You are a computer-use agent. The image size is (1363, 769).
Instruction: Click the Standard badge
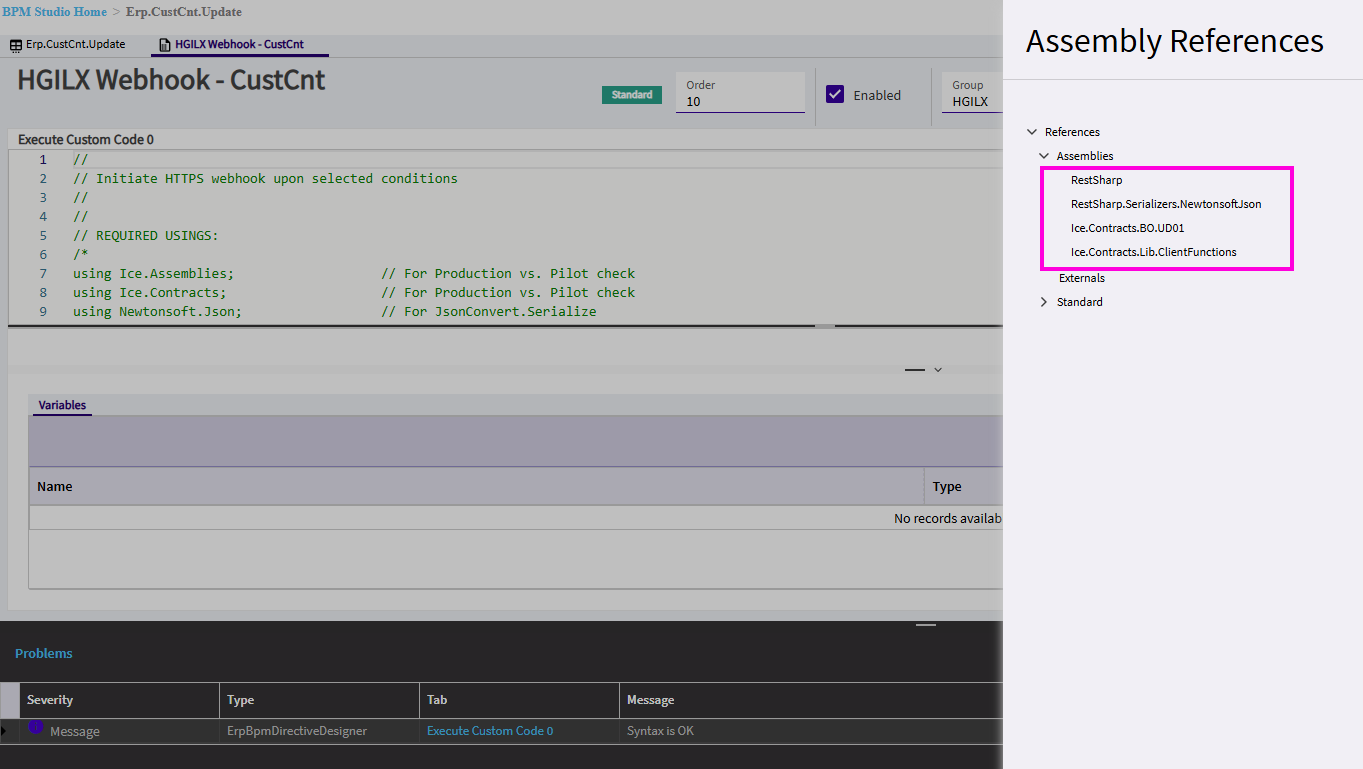point(631,95)
